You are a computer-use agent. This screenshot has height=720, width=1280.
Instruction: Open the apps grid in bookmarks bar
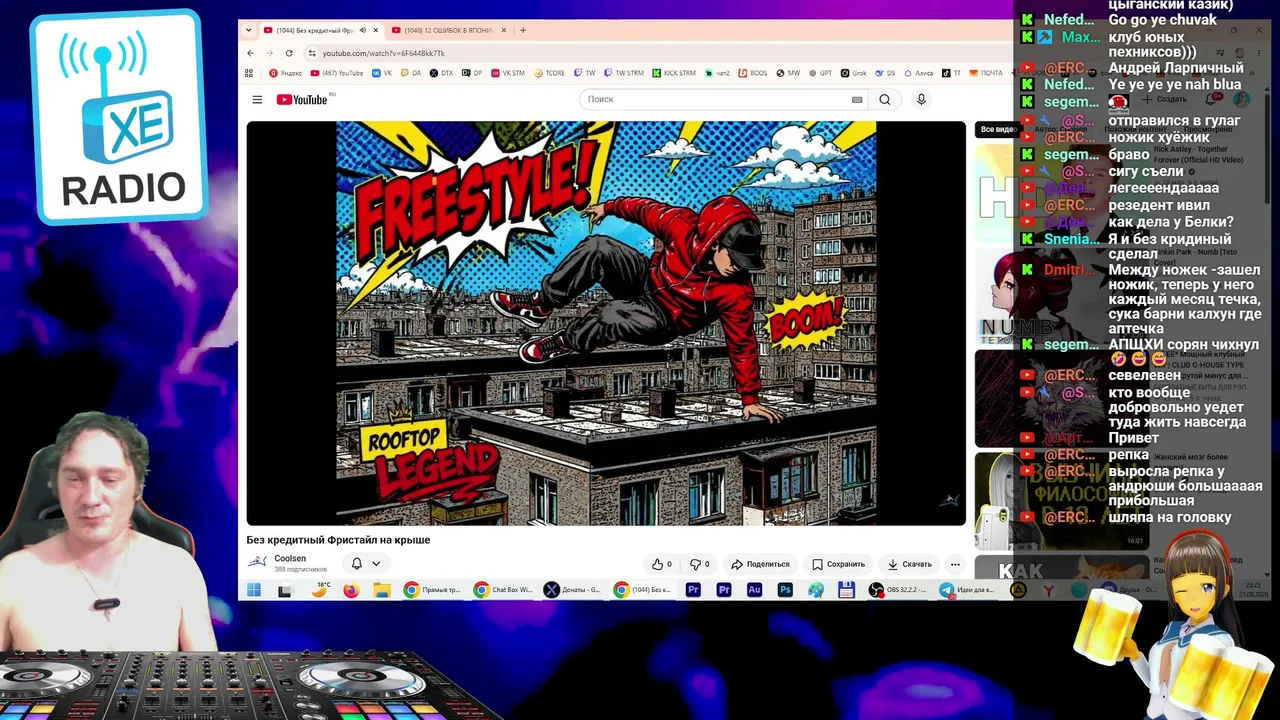pos(249,73)
